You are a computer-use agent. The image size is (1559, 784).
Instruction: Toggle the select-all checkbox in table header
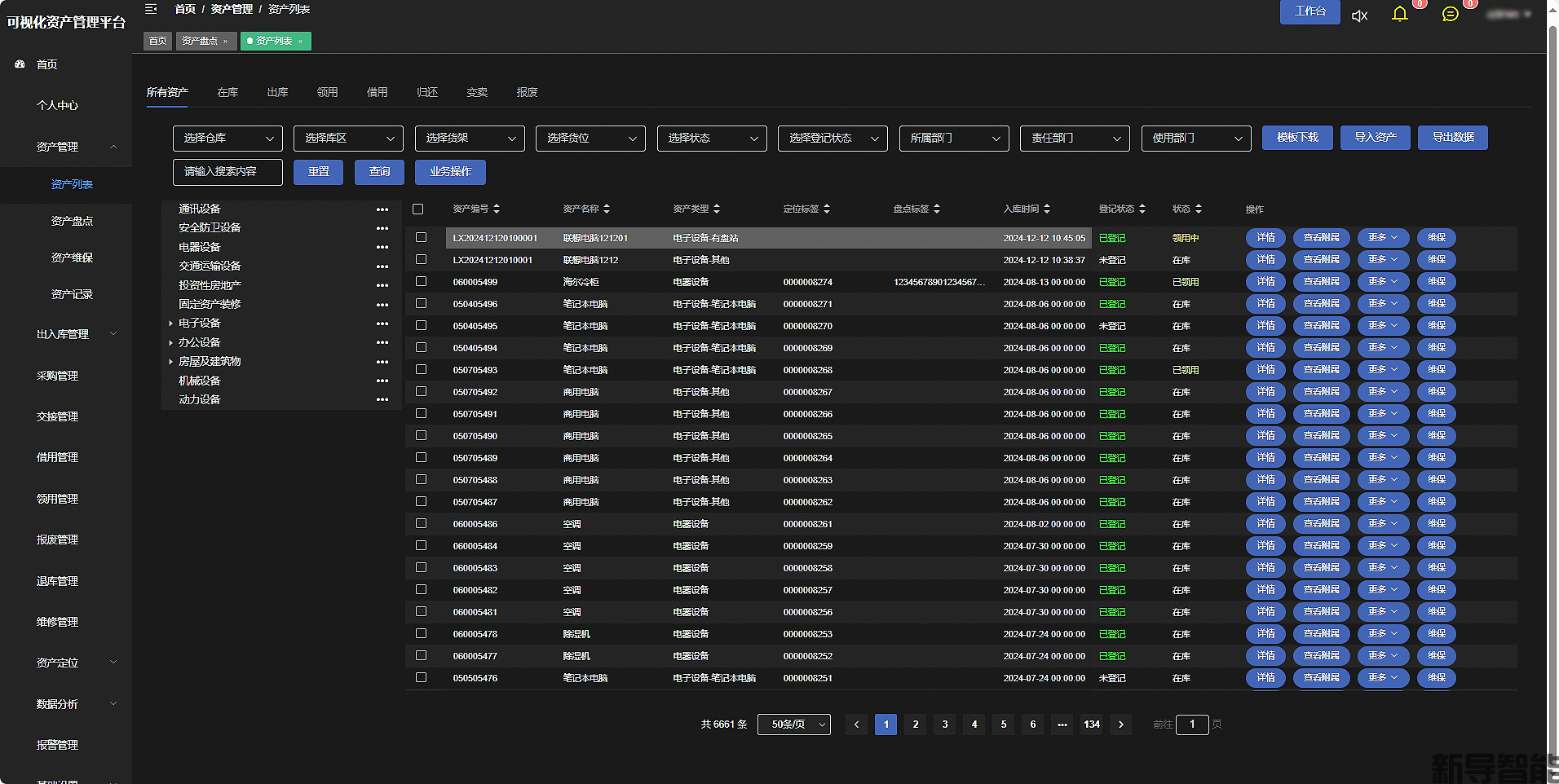pos(418,209)
